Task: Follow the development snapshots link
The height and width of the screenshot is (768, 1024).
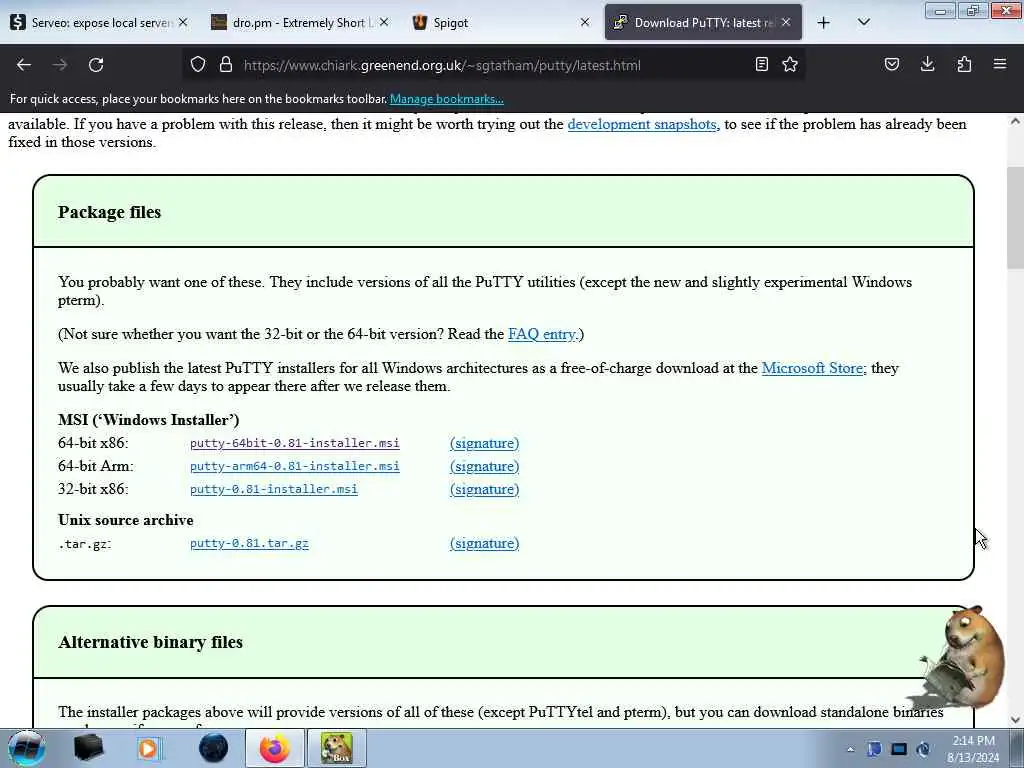Action: pos(642,124)
